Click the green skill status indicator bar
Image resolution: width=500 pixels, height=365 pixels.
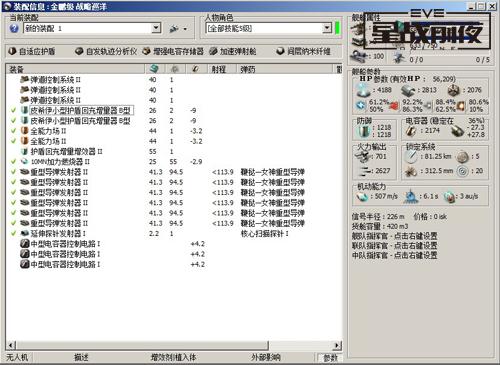[x=337, y=28]
